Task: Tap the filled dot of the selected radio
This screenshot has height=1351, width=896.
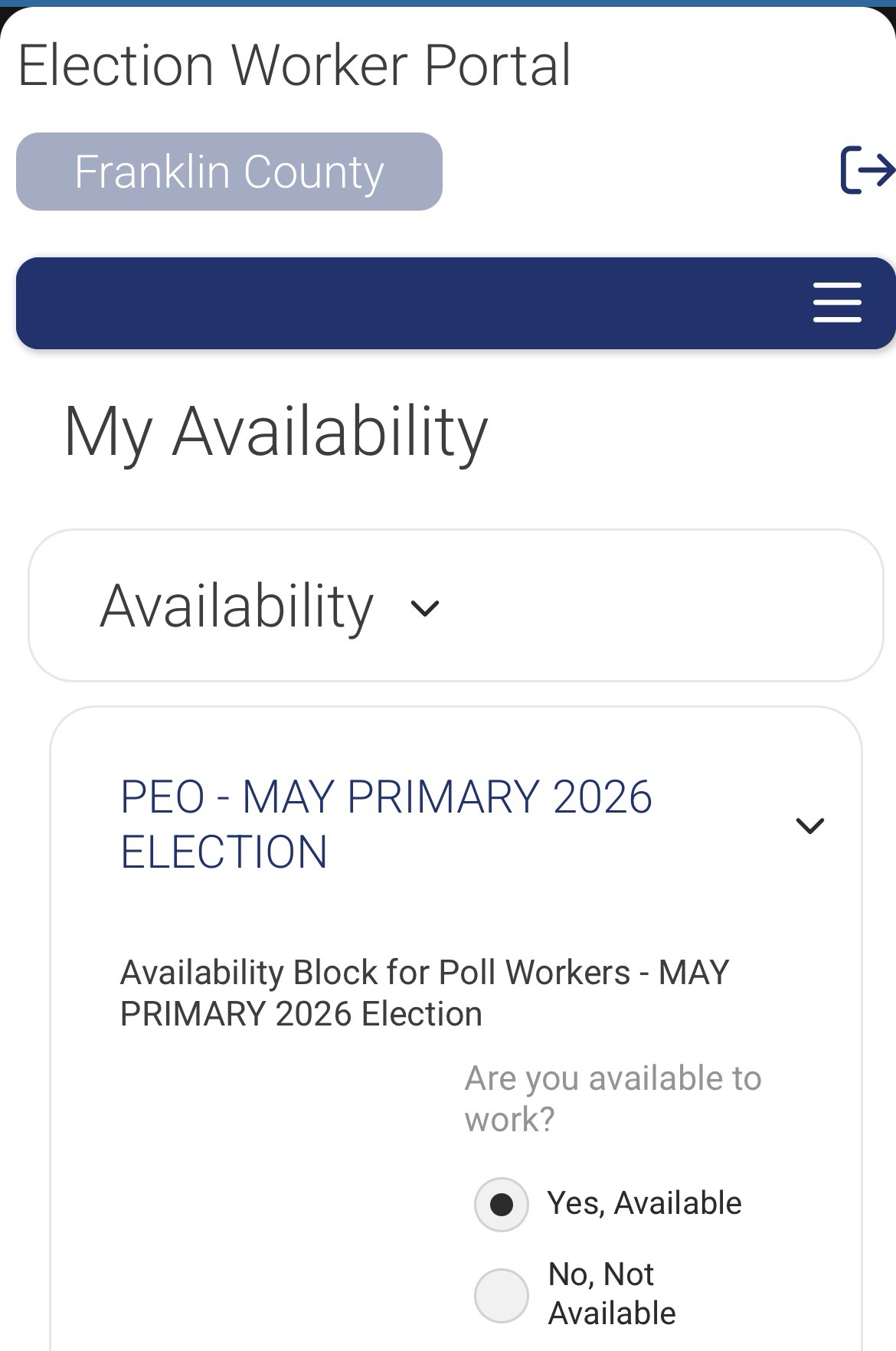Action: [x=502, y=1205]
